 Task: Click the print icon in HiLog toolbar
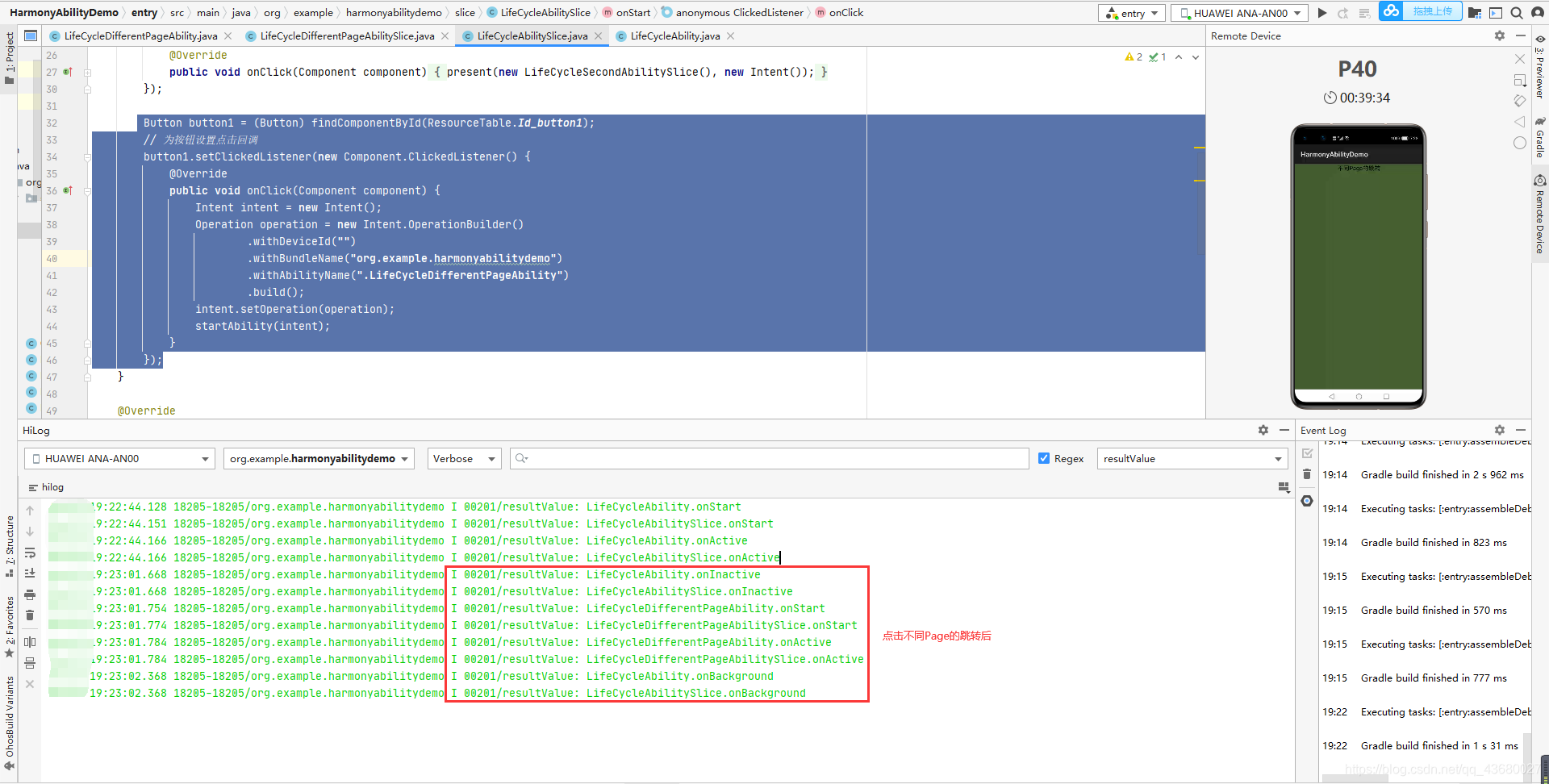[x=30, y=594]
